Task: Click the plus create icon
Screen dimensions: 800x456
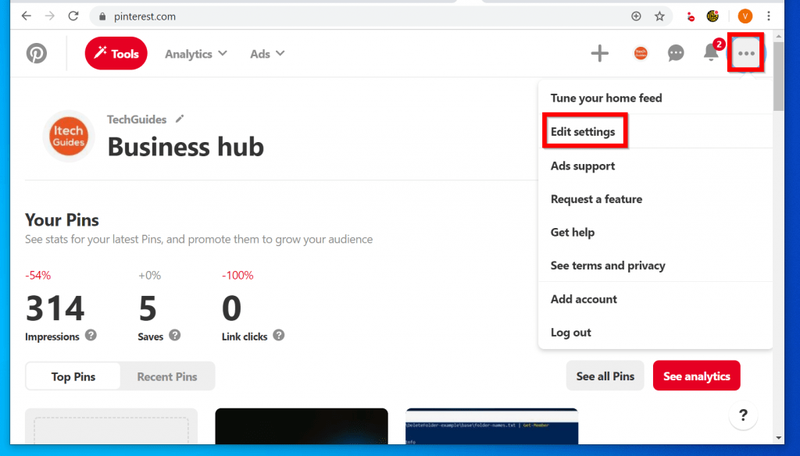Action: click(599, 53)
